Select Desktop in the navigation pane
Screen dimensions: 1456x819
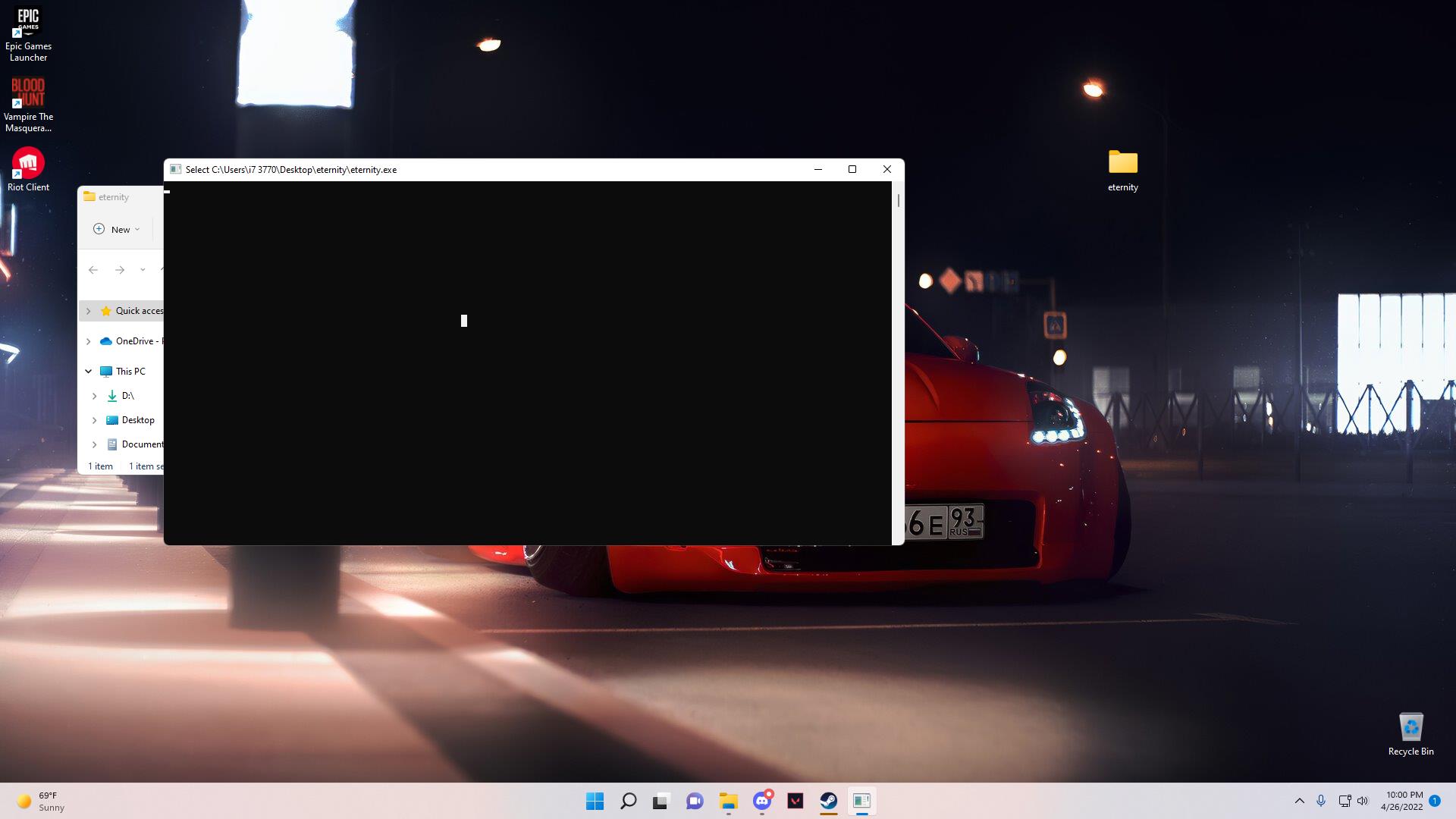pyautogui.click(x=137, y=420)
